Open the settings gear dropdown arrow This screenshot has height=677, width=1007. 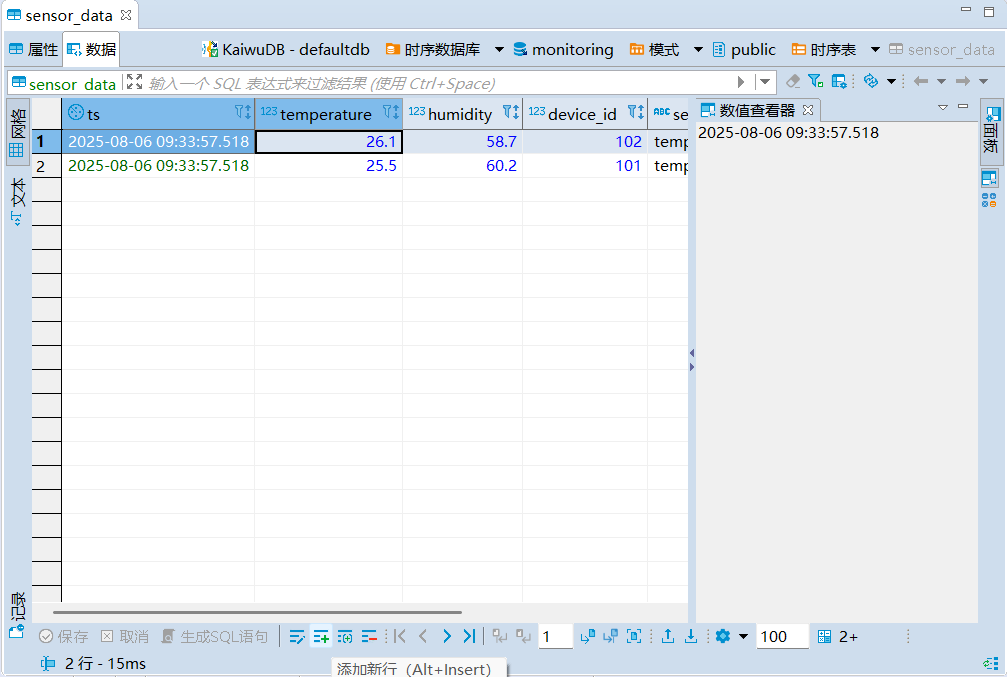(743, 636)
